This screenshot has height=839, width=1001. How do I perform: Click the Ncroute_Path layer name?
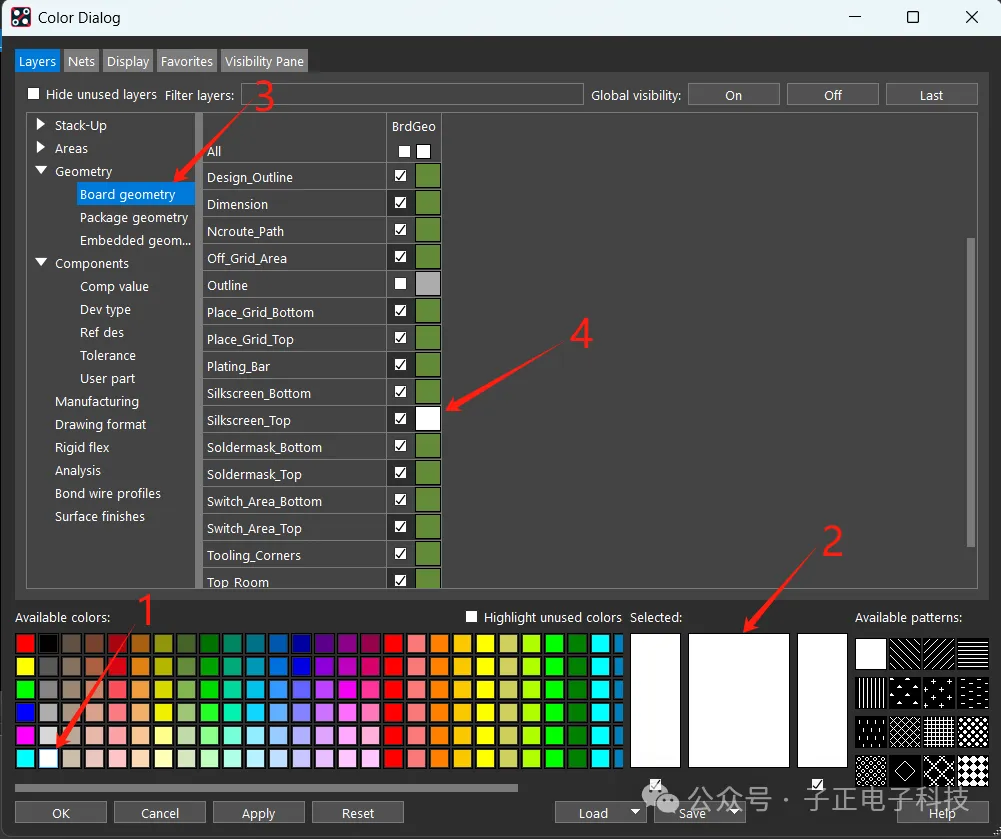click(x=245, y=231)
